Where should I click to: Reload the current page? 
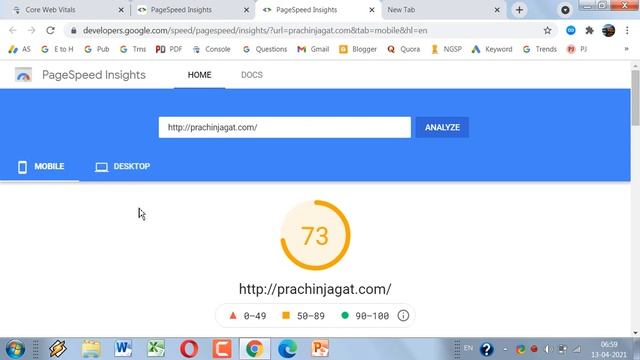click(50, 30)
